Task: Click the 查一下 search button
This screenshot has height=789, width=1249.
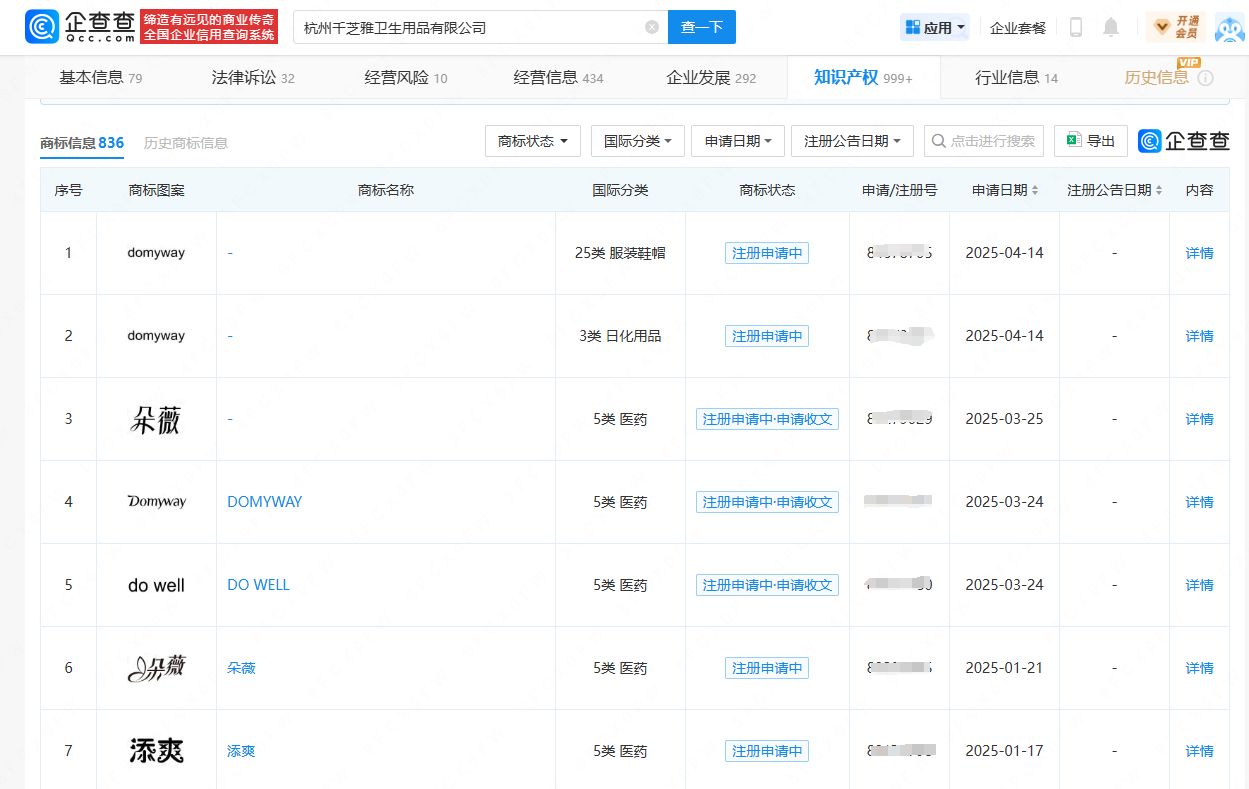Action: point(702,27)
